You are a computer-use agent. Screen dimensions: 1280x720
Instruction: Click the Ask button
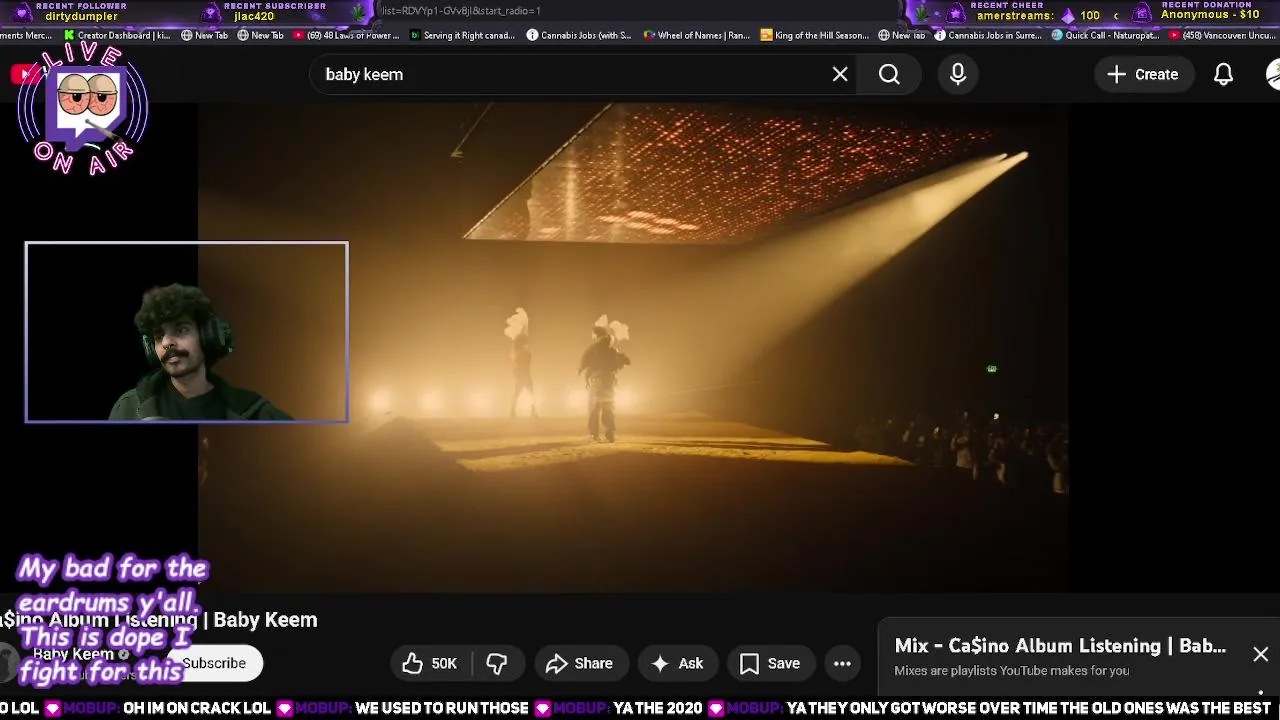tap(677, 663)
